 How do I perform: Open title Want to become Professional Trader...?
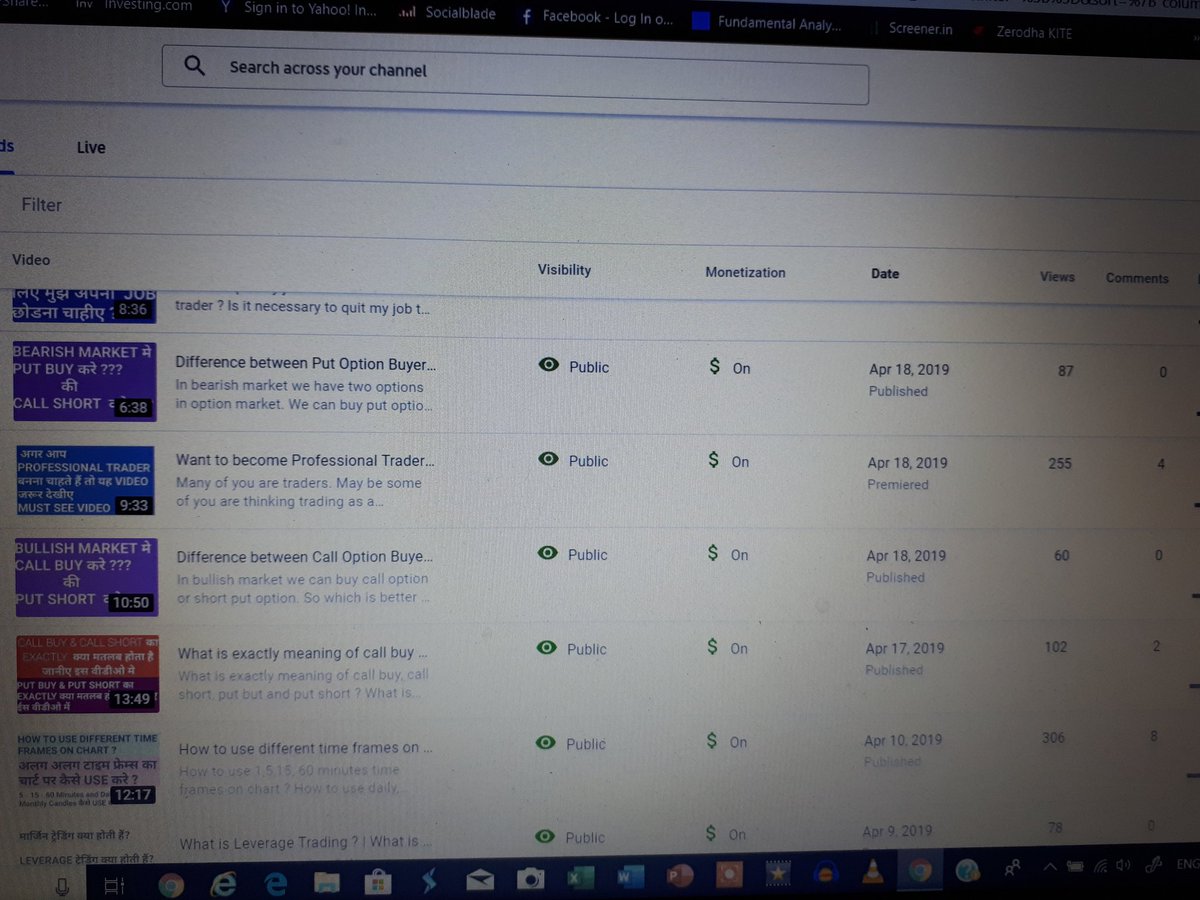click(x=306, y=460)
